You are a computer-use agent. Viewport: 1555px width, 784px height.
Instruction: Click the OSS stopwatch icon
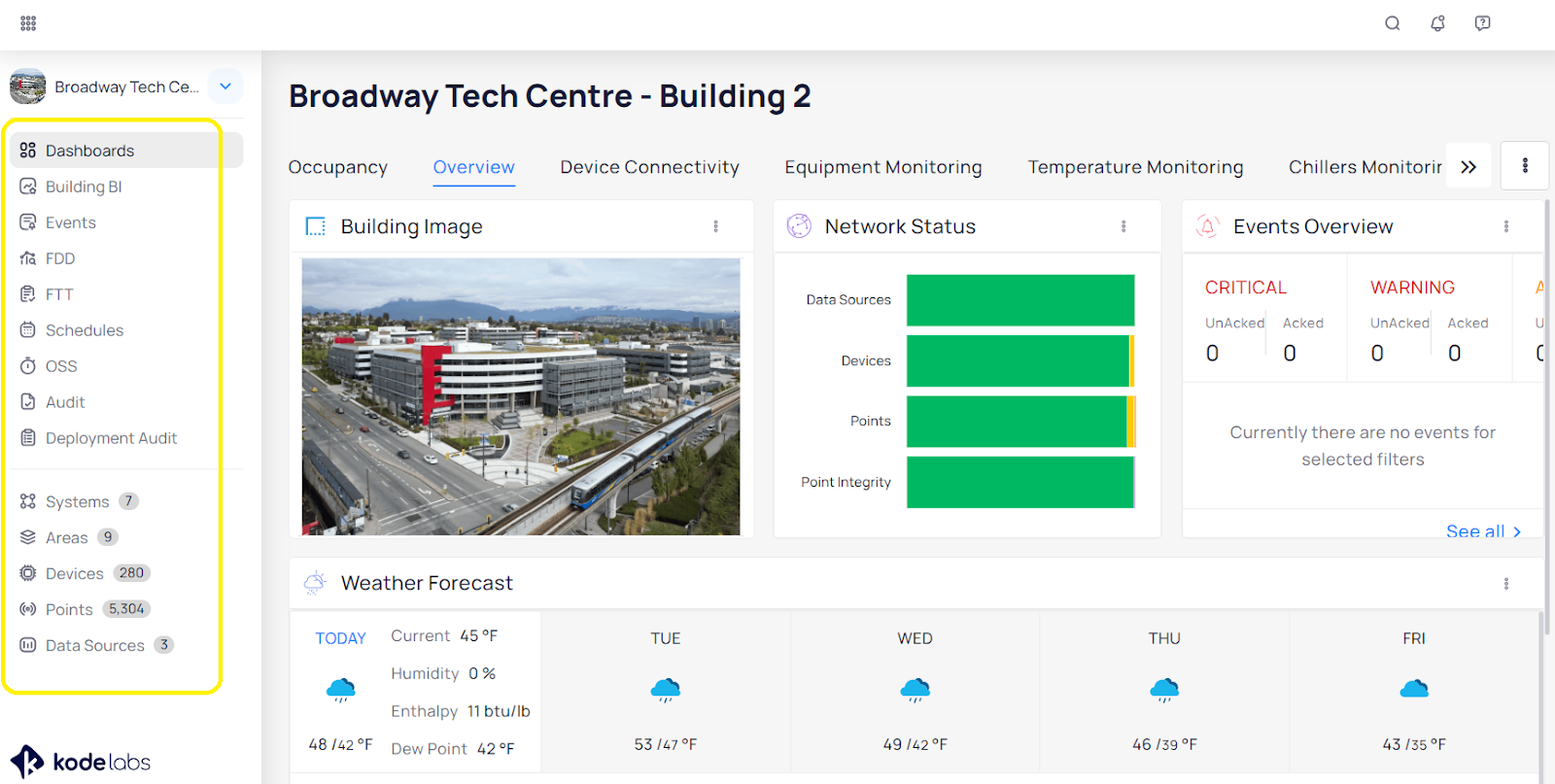28,365
